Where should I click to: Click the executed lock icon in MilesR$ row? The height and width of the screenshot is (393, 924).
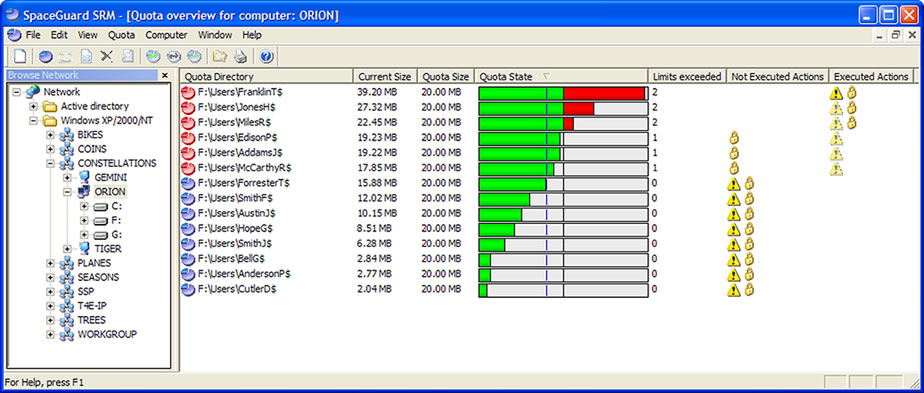pos(851,123)
